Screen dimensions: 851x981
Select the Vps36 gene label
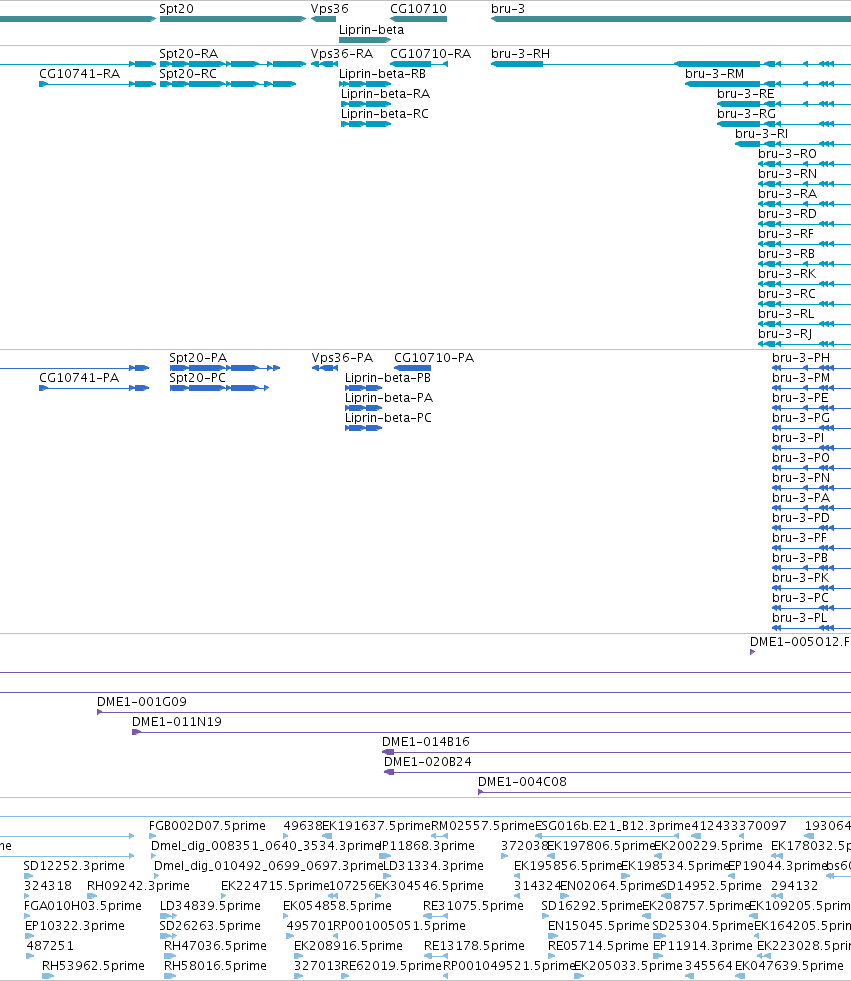[x=330, y=9]
